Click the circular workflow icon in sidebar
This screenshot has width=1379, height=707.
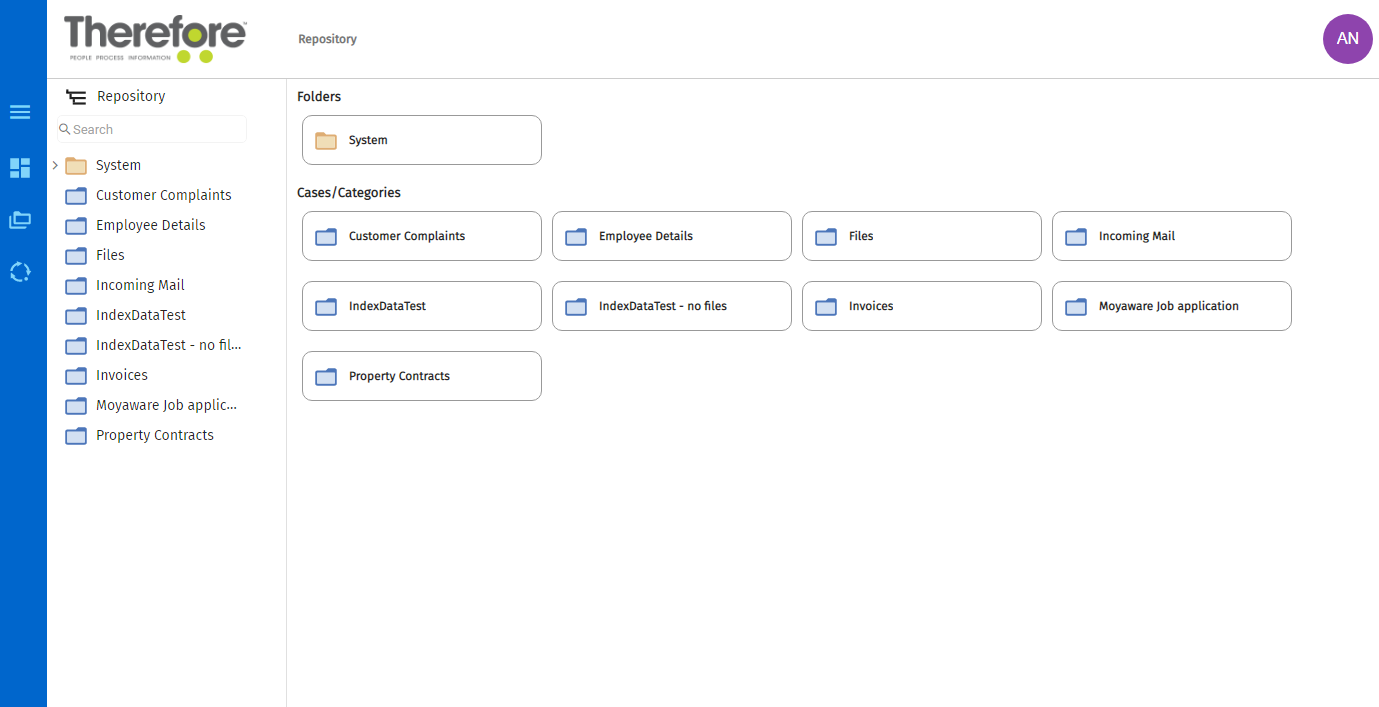click(20, 272)
